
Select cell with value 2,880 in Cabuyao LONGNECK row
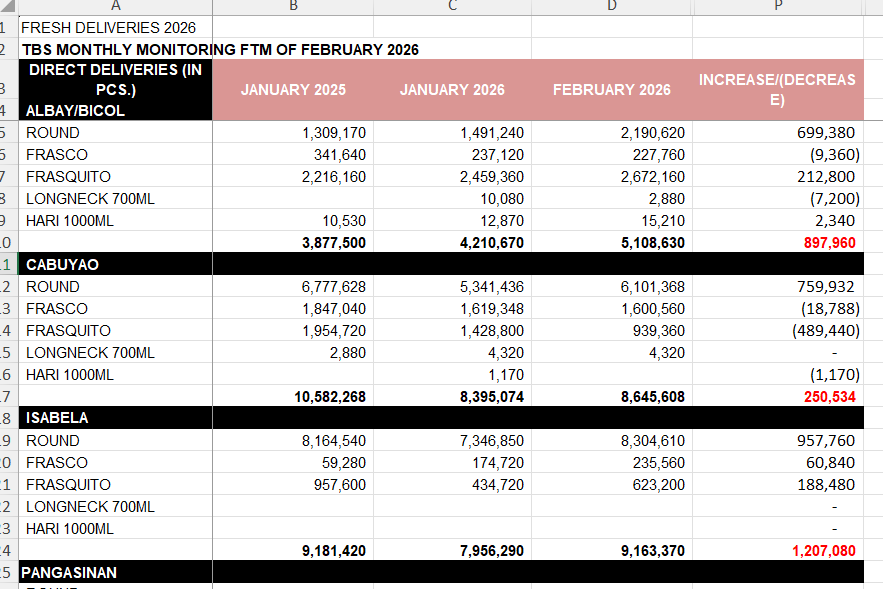(293, 352)
